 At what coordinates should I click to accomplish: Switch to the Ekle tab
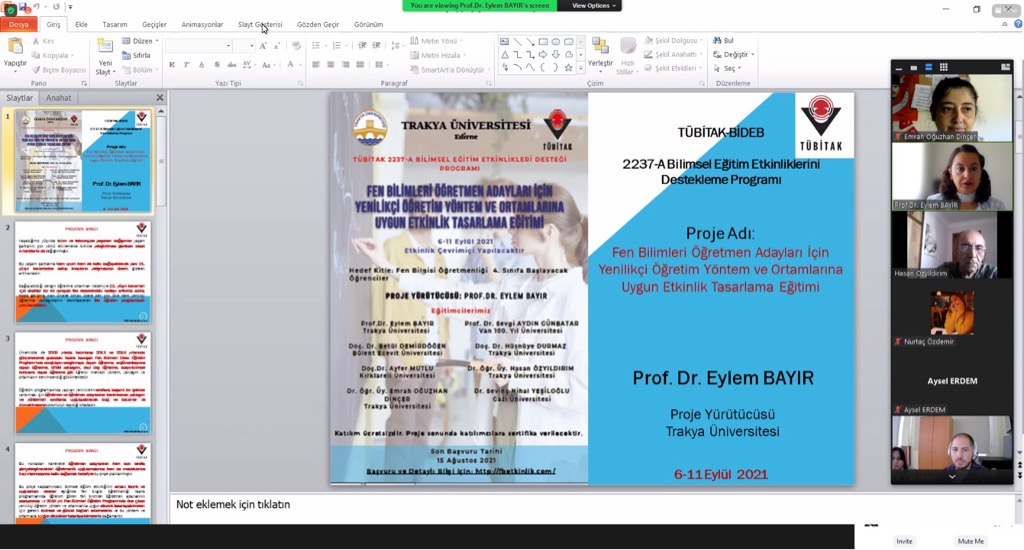(x=81, y=24)
